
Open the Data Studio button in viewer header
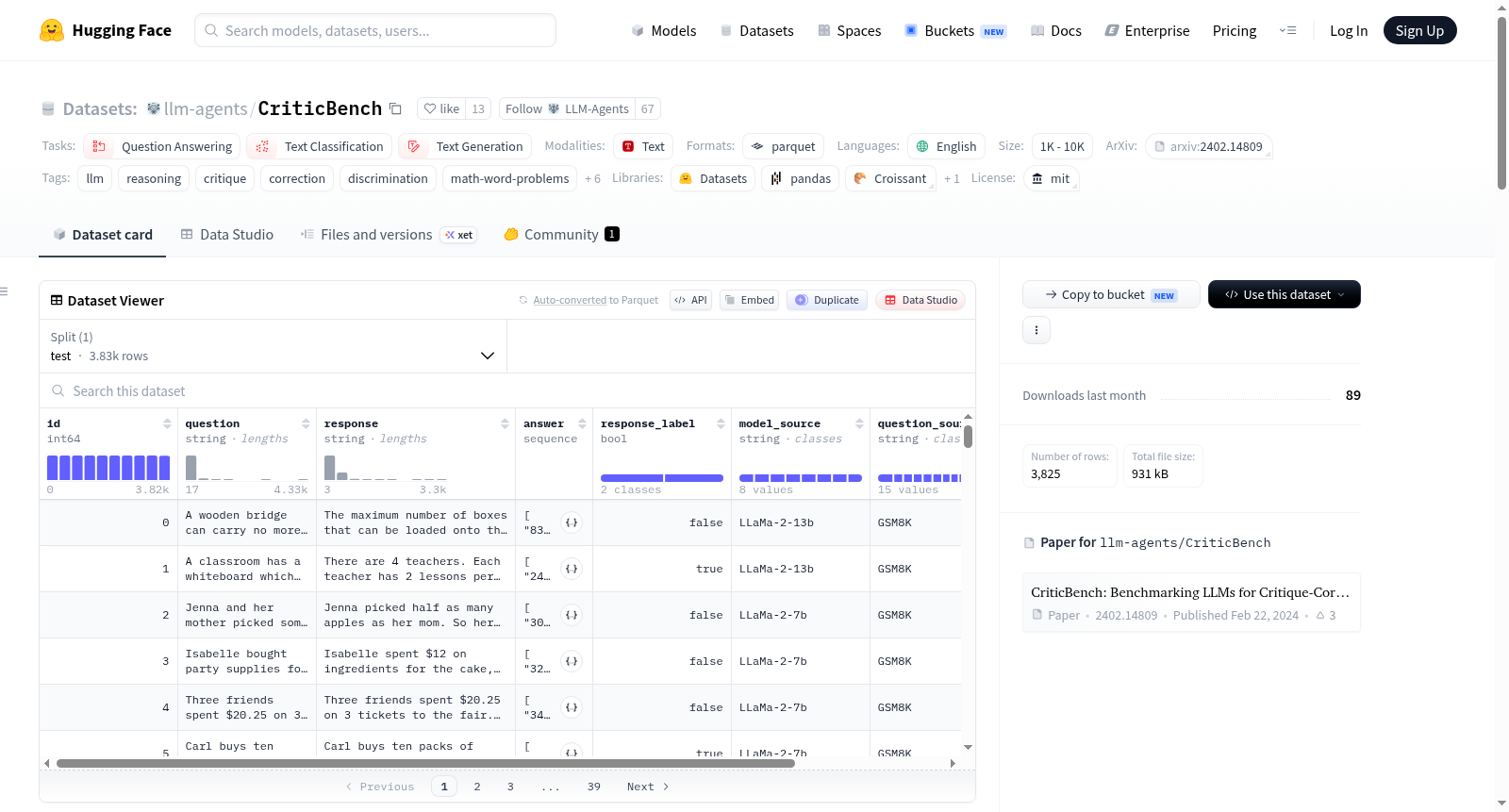(920, 300)
